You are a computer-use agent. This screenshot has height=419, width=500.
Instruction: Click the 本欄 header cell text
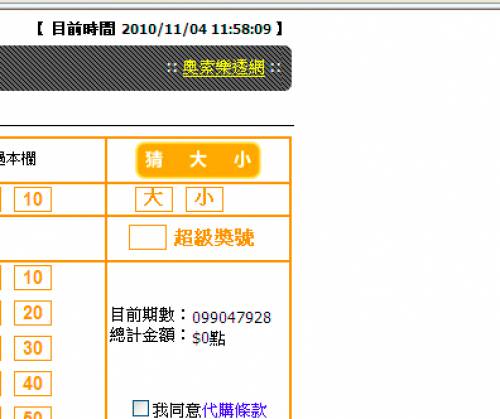click(17, 159)
